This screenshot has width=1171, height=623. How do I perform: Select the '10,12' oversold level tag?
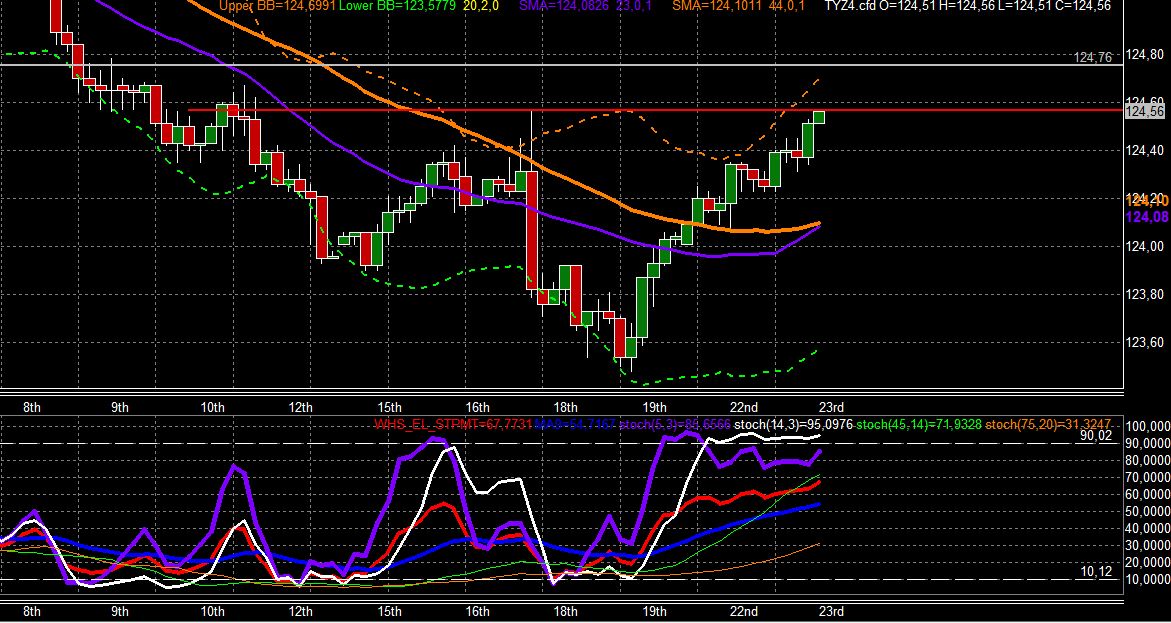coord(1096,572)
